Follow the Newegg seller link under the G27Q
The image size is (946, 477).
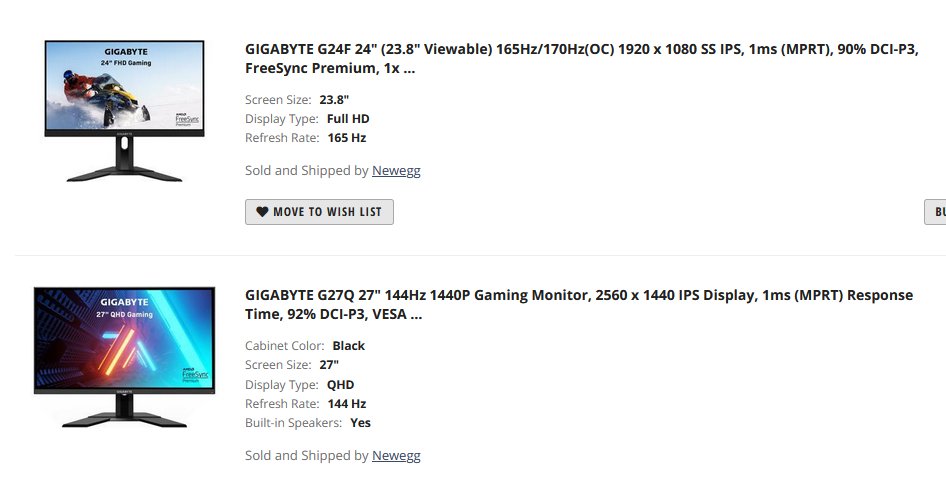click(x=396, y=456)
